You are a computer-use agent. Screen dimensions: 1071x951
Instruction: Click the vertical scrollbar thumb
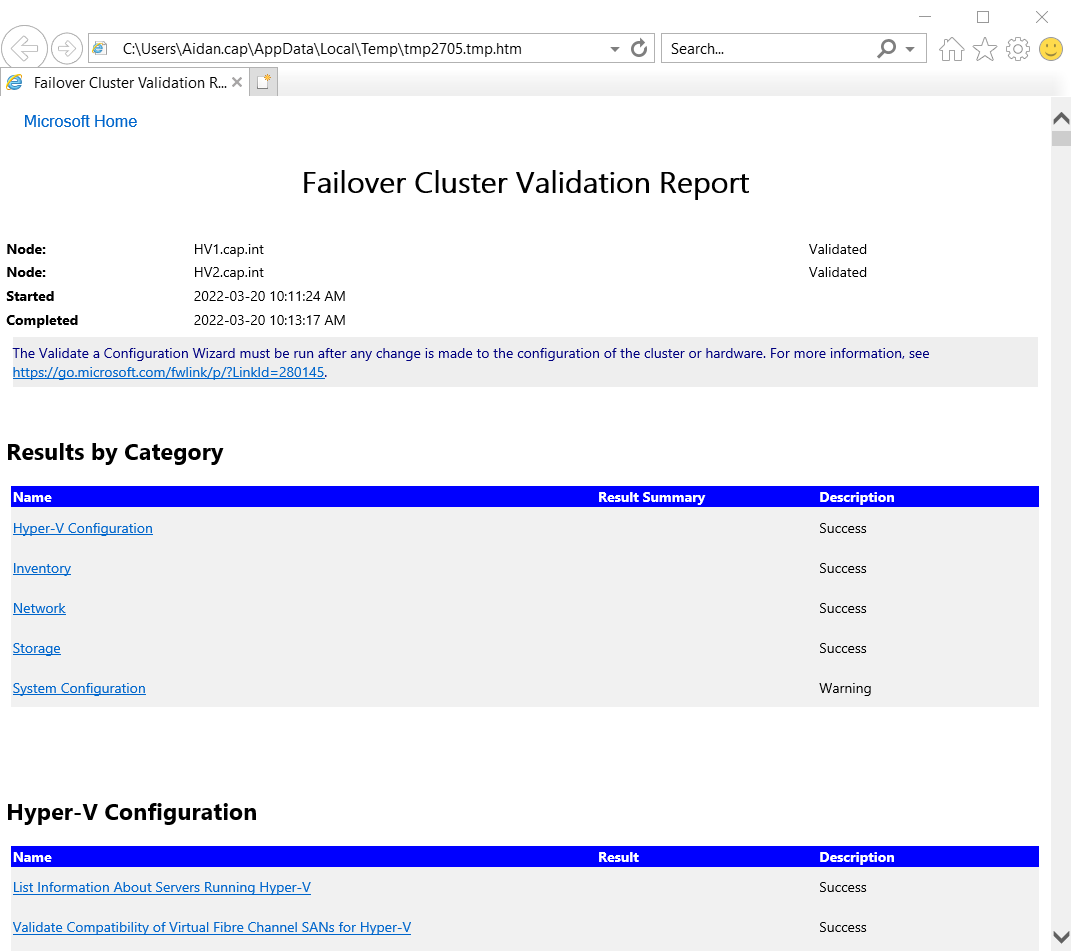[1061, 138]
